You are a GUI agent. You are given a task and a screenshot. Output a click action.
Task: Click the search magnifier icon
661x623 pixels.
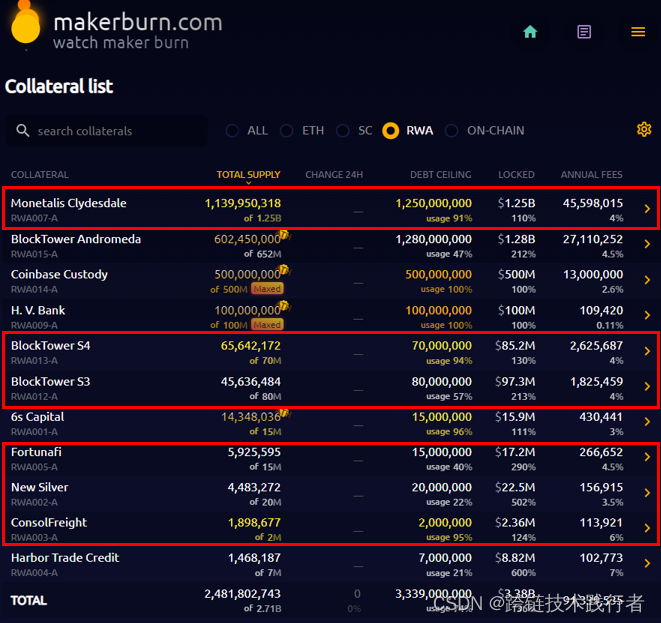click(23, 131)
